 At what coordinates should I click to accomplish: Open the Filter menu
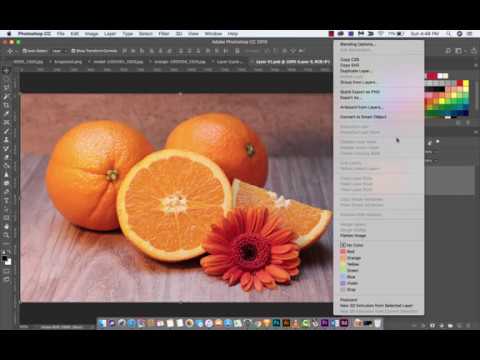pyautogui.click(x=164, y=34)
